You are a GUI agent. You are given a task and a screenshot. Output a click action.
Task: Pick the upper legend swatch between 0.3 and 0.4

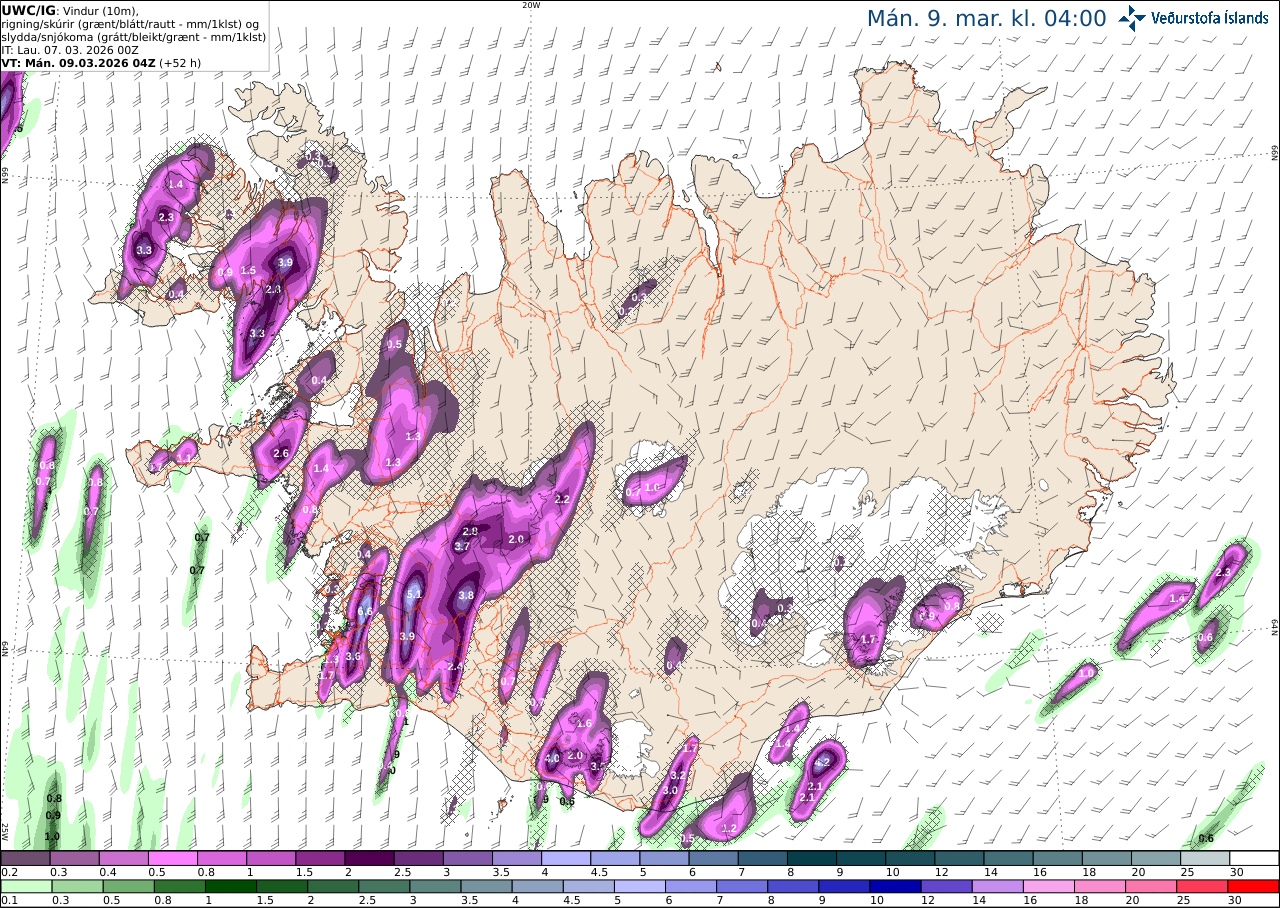(x=74, y=858)
